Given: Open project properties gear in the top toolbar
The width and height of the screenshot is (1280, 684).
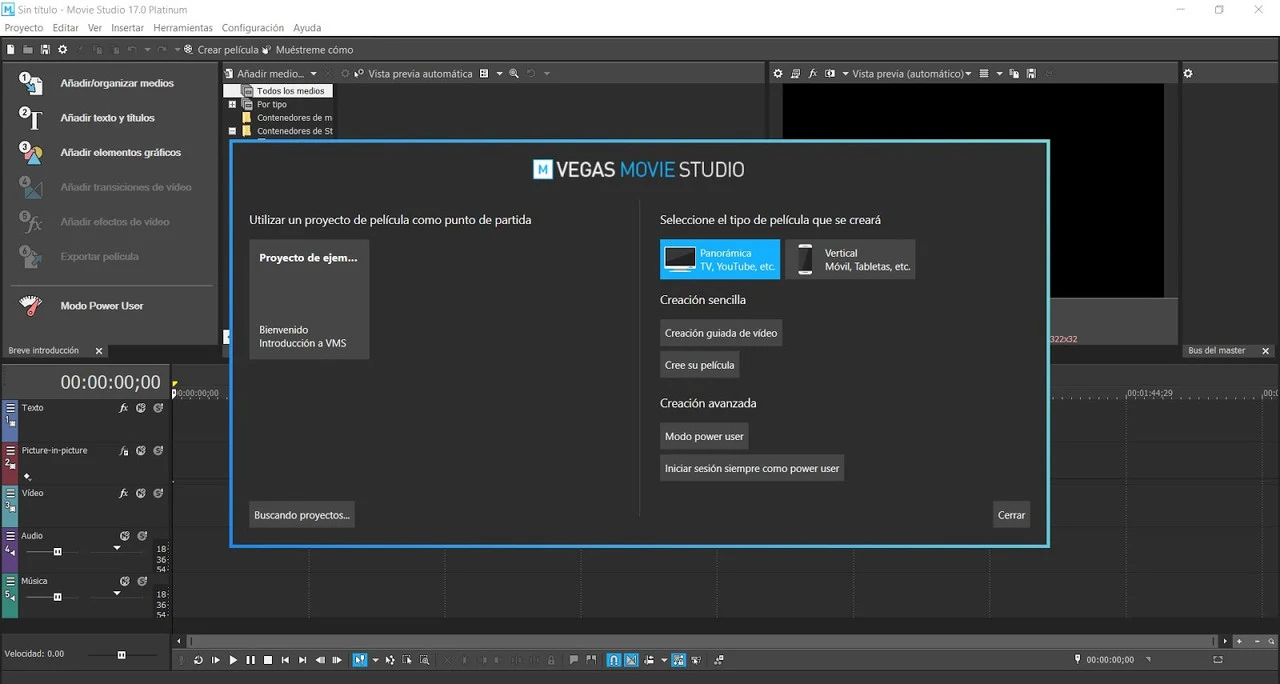Looking at the screenshot, I should [63, 49].
